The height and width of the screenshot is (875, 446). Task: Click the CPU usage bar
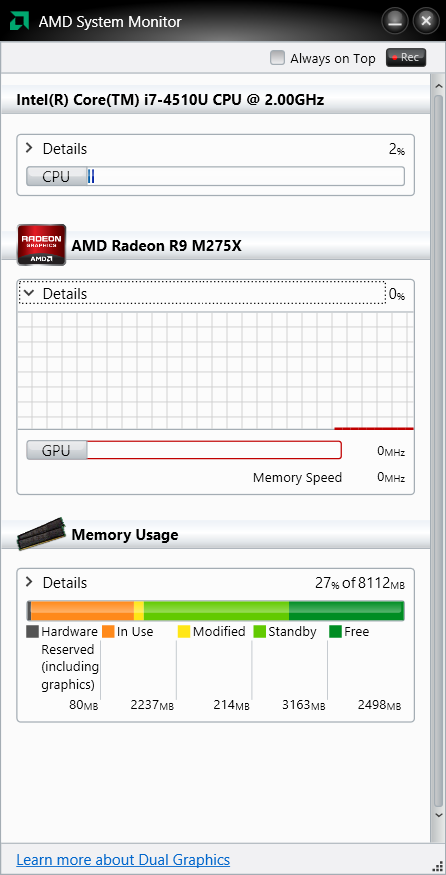215,176
